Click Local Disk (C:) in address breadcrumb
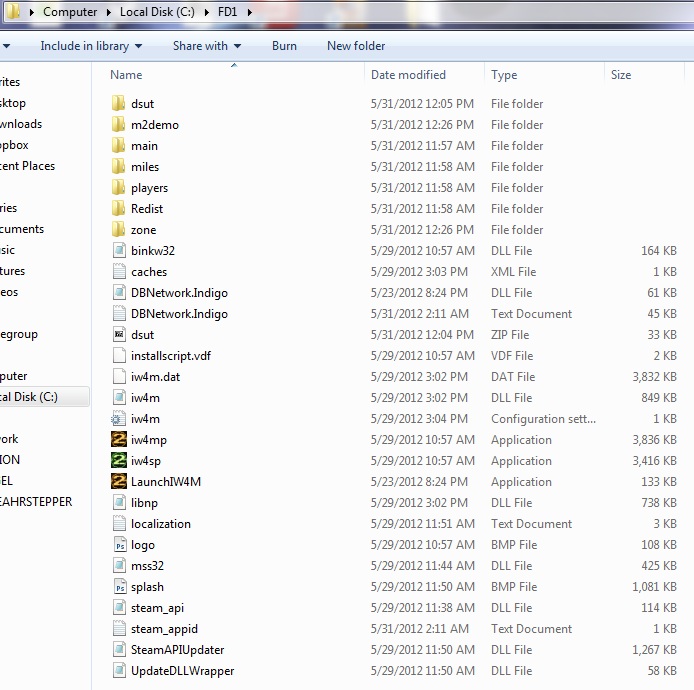 (x=157, y=12)
